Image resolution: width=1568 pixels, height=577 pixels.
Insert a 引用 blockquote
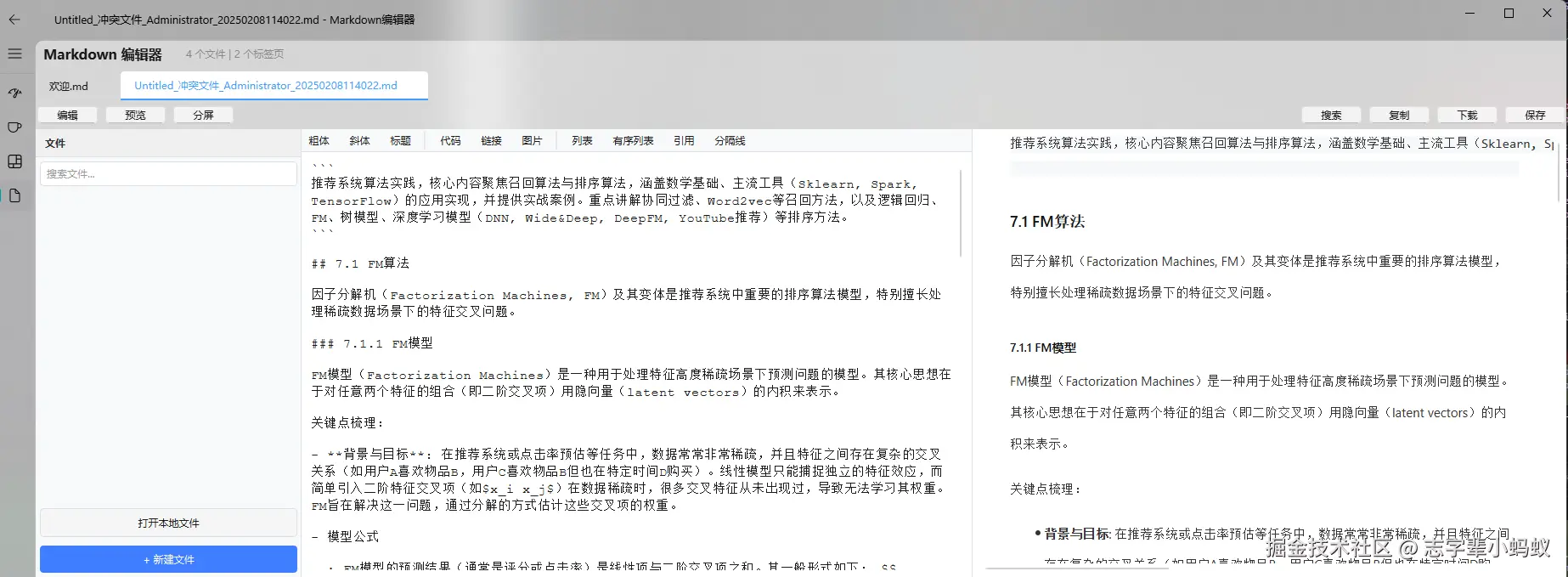[x=684, y=141]
